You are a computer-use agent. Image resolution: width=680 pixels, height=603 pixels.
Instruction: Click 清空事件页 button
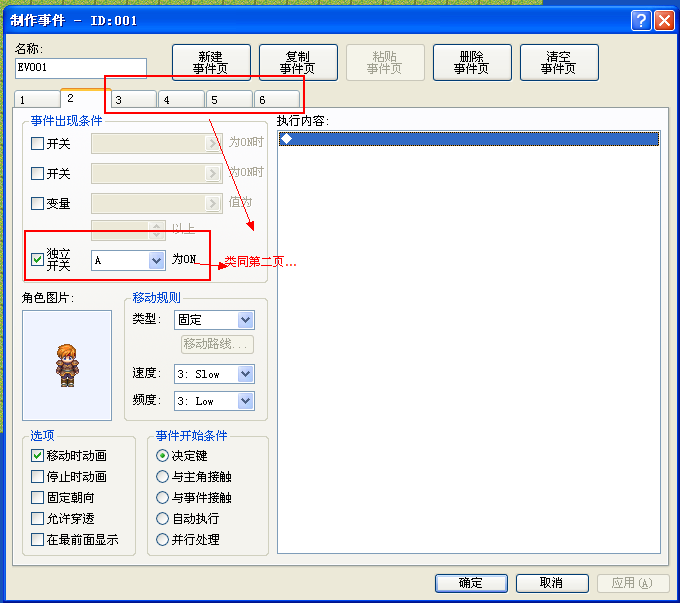point(559,62)
